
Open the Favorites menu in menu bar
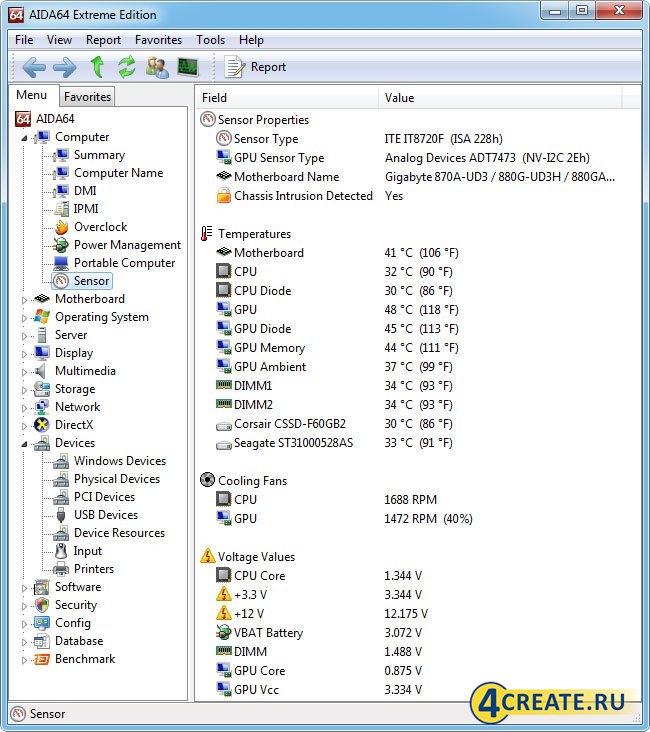pyautogui.click(x=158, y=40)
